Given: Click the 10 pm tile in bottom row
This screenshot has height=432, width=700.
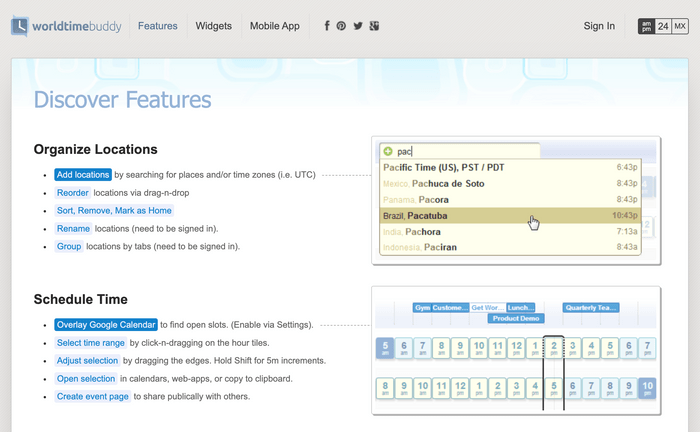Looking at the screenshot, I should [x=647, y=388].
